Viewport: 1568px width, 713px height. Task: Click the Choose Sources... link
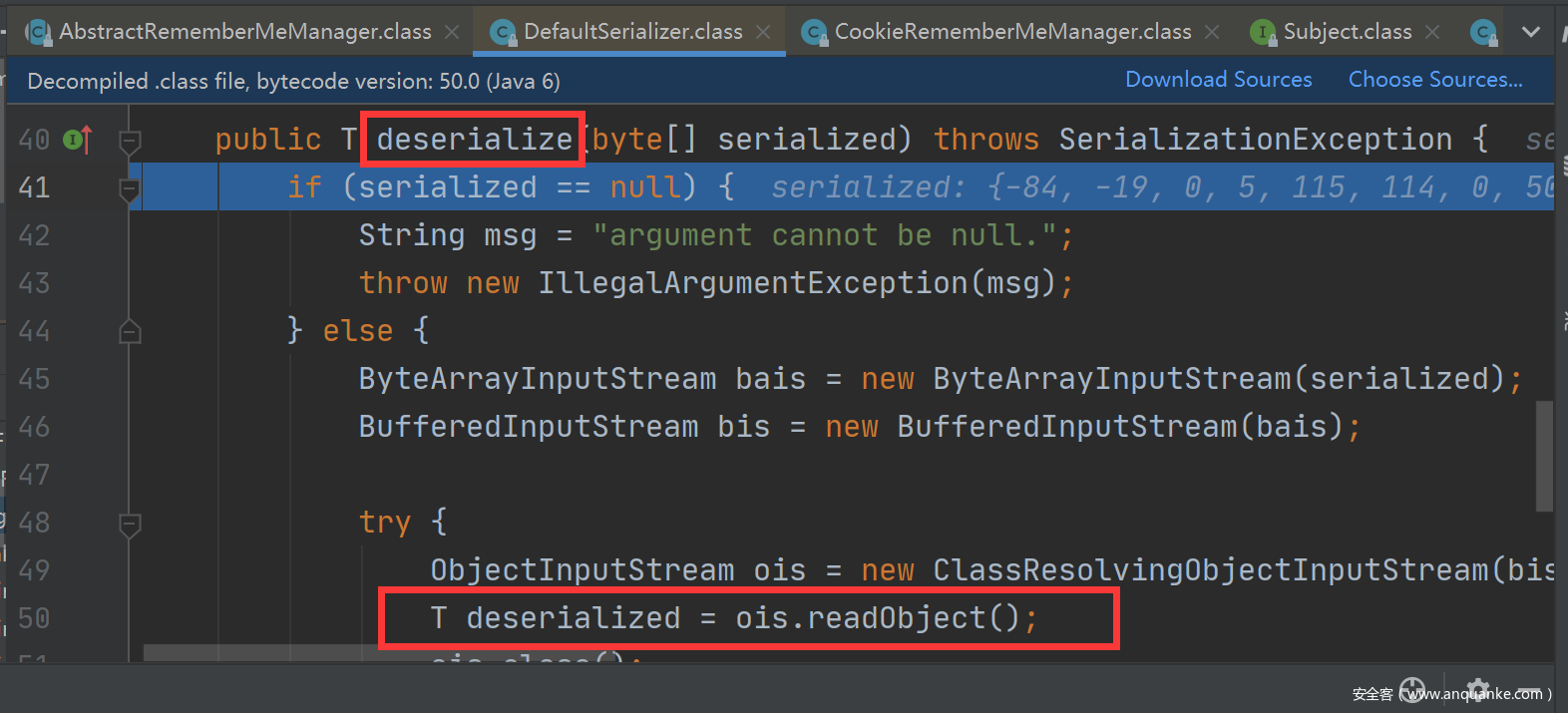tap(1434, 80)
